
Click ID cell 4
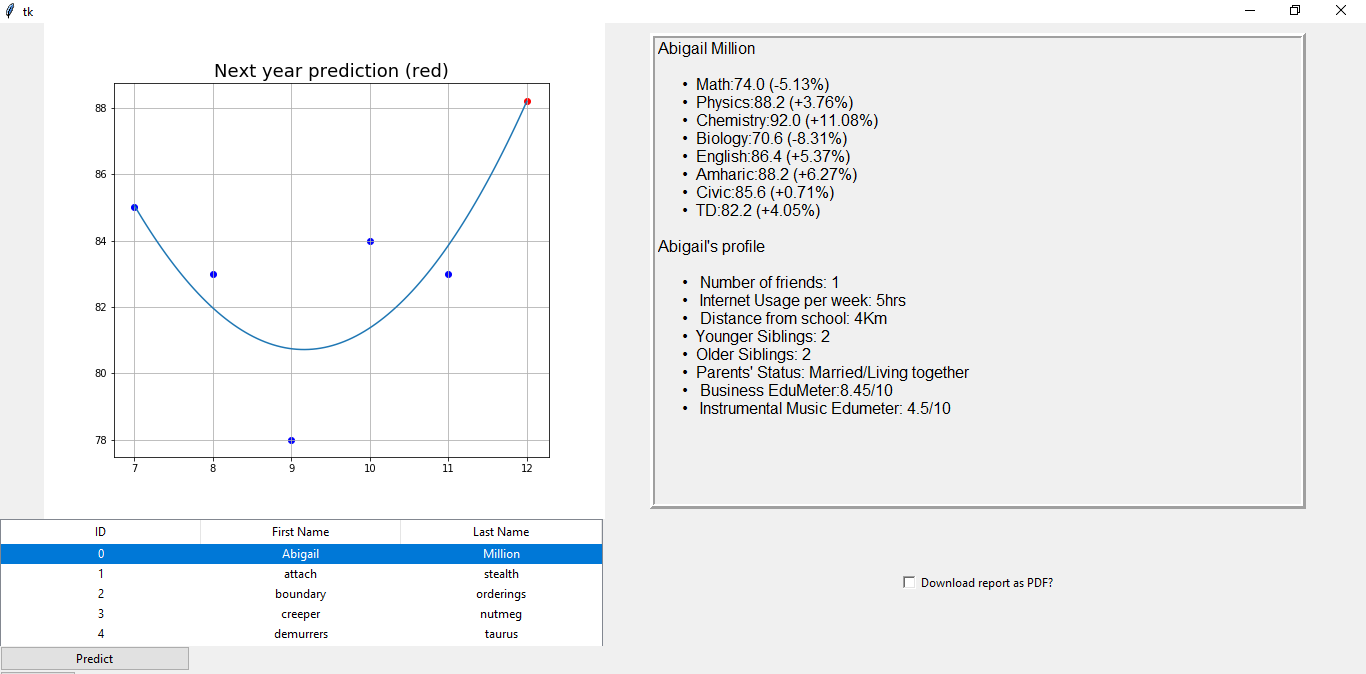(x=101, y=634)
